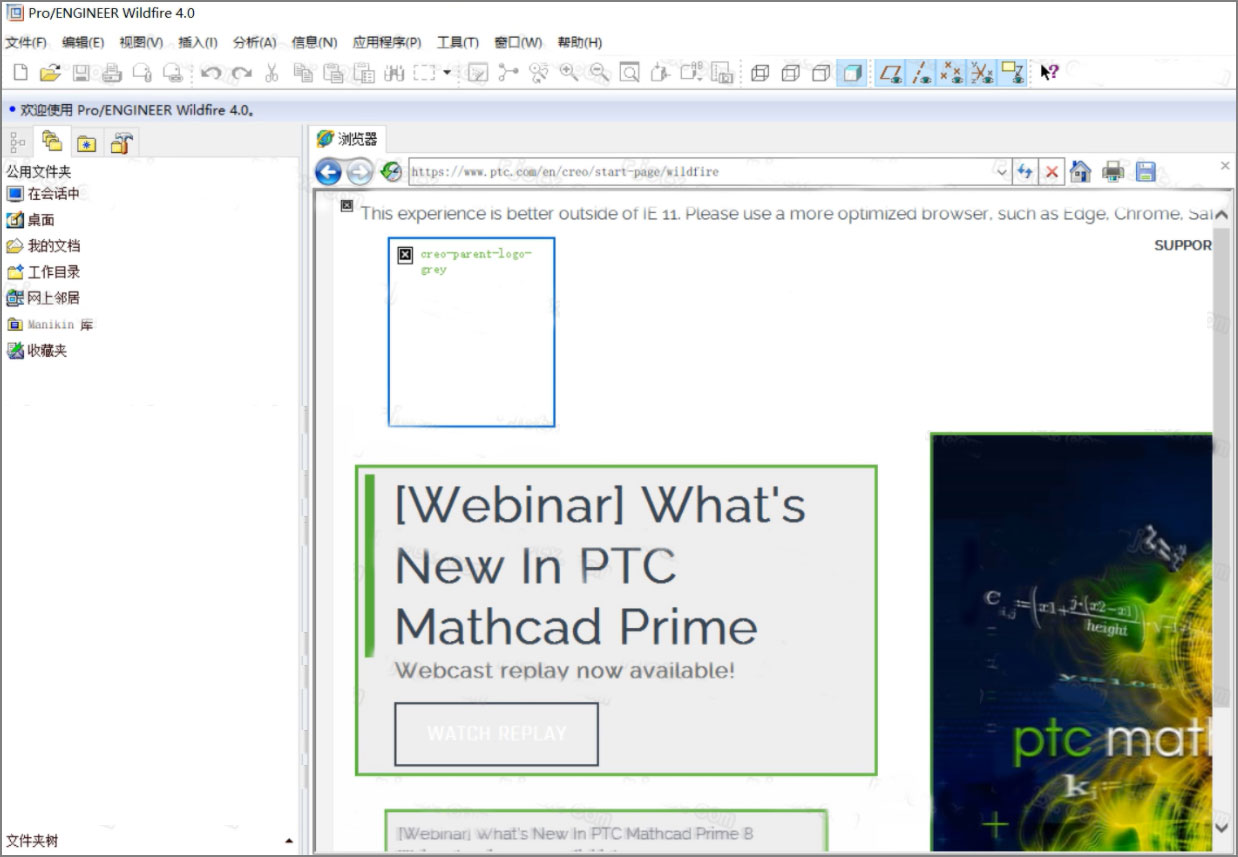Expand the 文件夹树 panel arrow

(289, 842)
